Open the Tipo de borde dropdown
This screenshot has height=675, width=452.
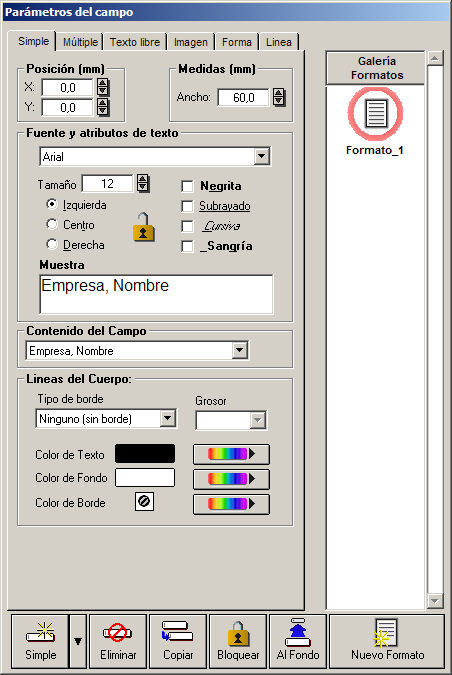tap(167, 418)
